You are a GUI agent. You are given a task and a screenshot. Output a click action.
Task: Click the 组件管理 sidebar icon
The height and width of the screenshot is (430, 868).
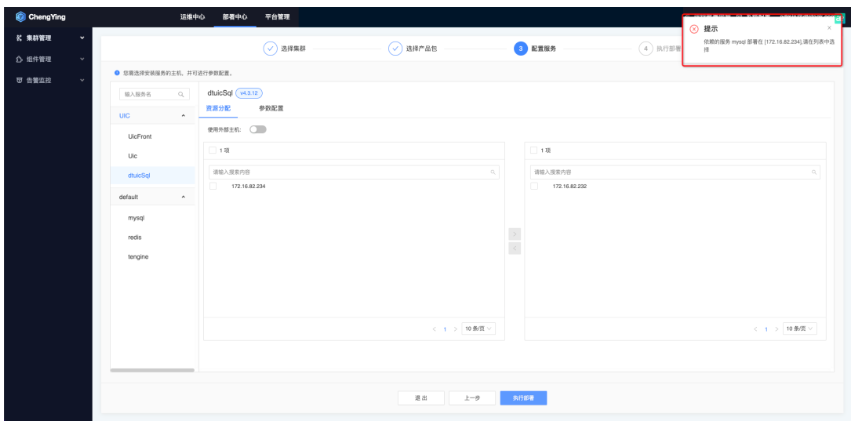point(19,59)
